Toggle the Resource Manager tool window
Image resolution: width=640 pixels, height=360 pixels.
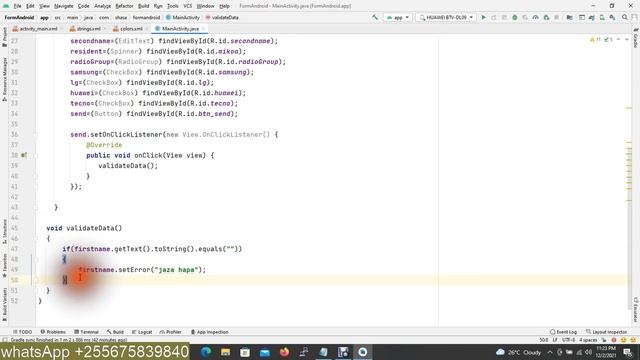[x=4, y=78]
